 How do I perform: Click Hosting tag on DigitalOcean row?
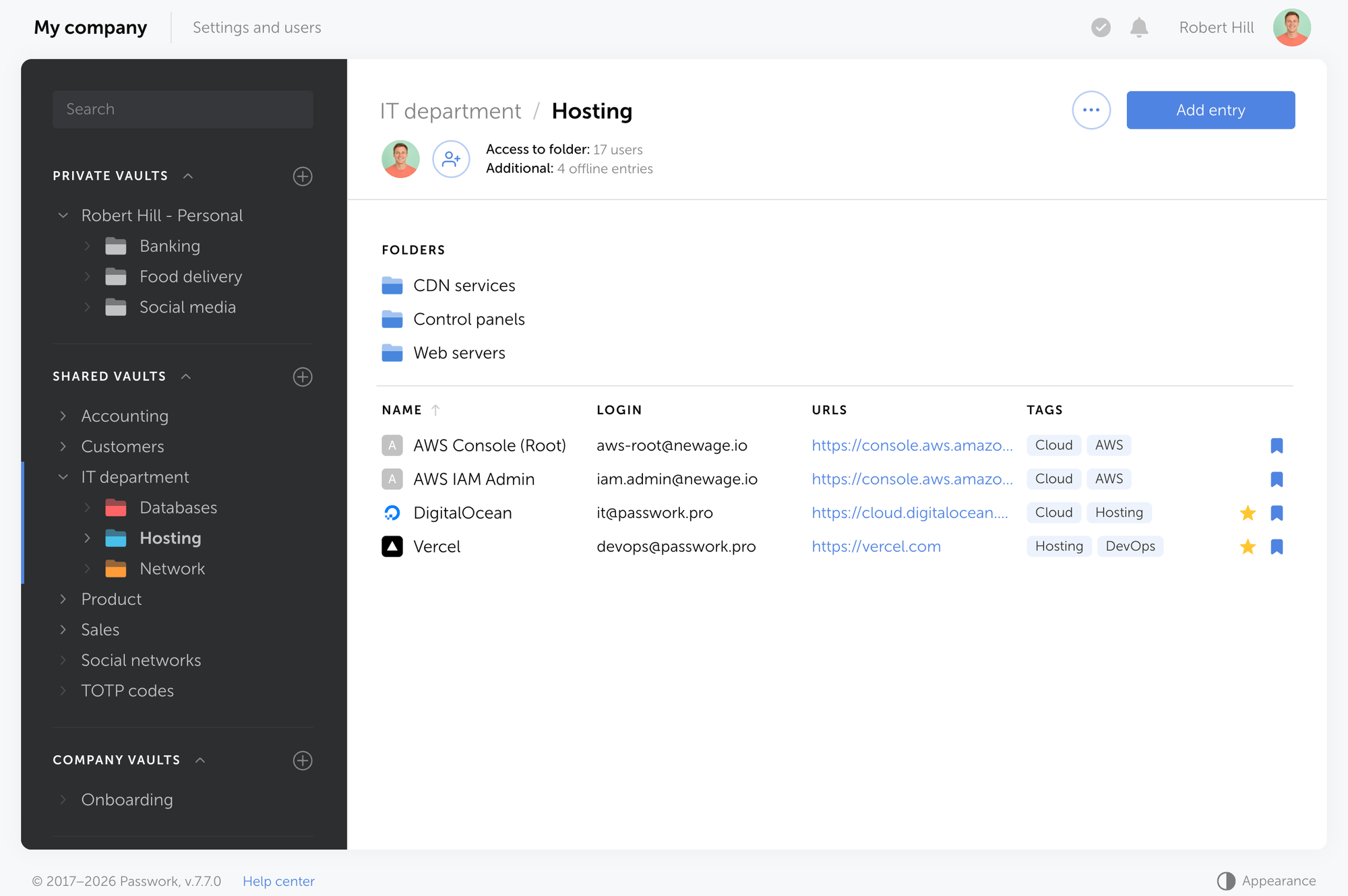coord(1119,513)
